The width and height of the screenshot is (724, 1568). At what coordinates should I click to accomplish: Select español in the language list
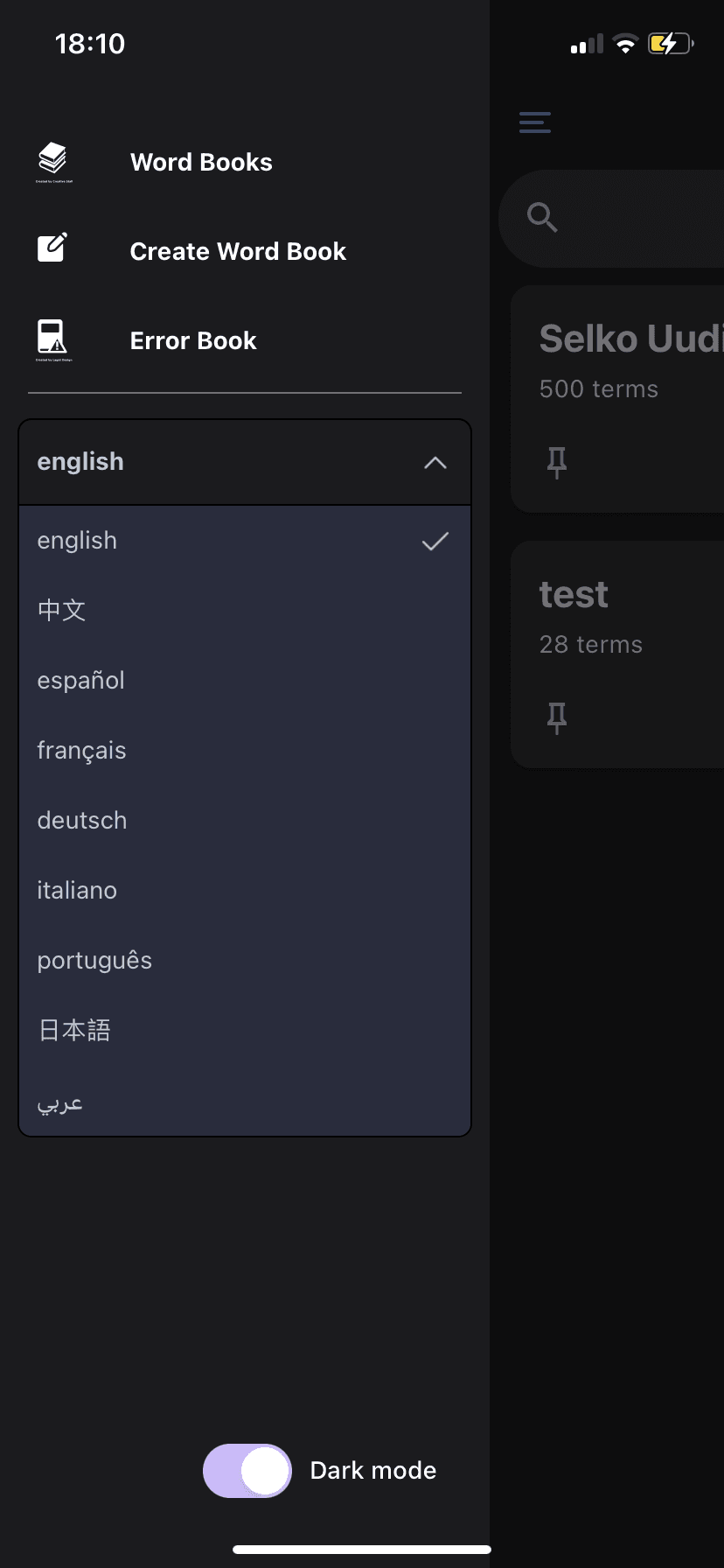tap(80, 680)
